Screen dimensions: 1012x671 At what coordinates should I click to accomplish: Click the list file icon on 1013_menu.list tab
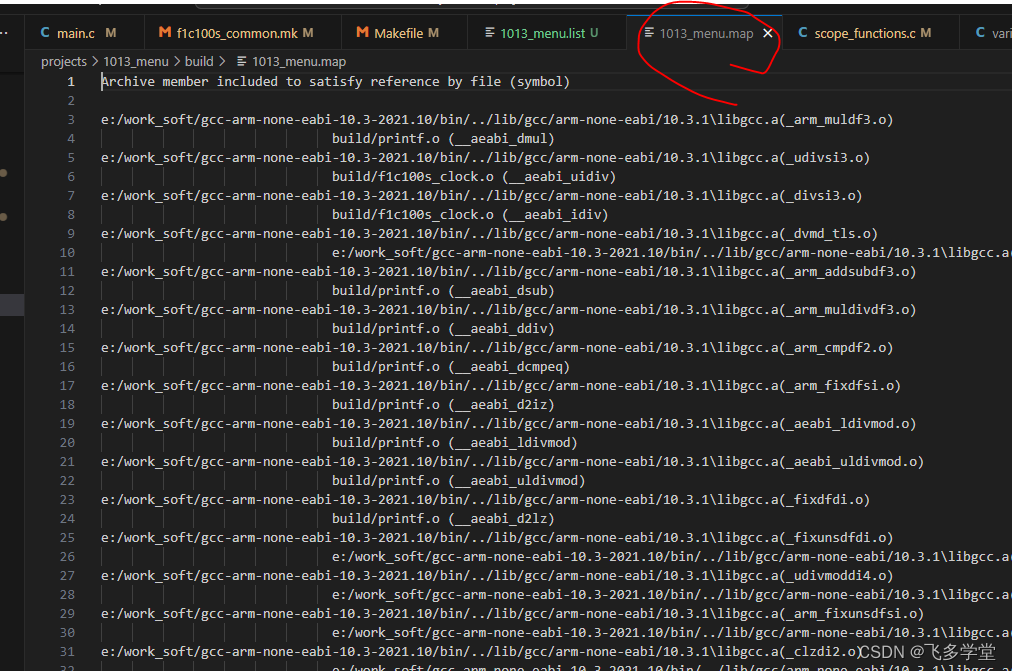488,33
